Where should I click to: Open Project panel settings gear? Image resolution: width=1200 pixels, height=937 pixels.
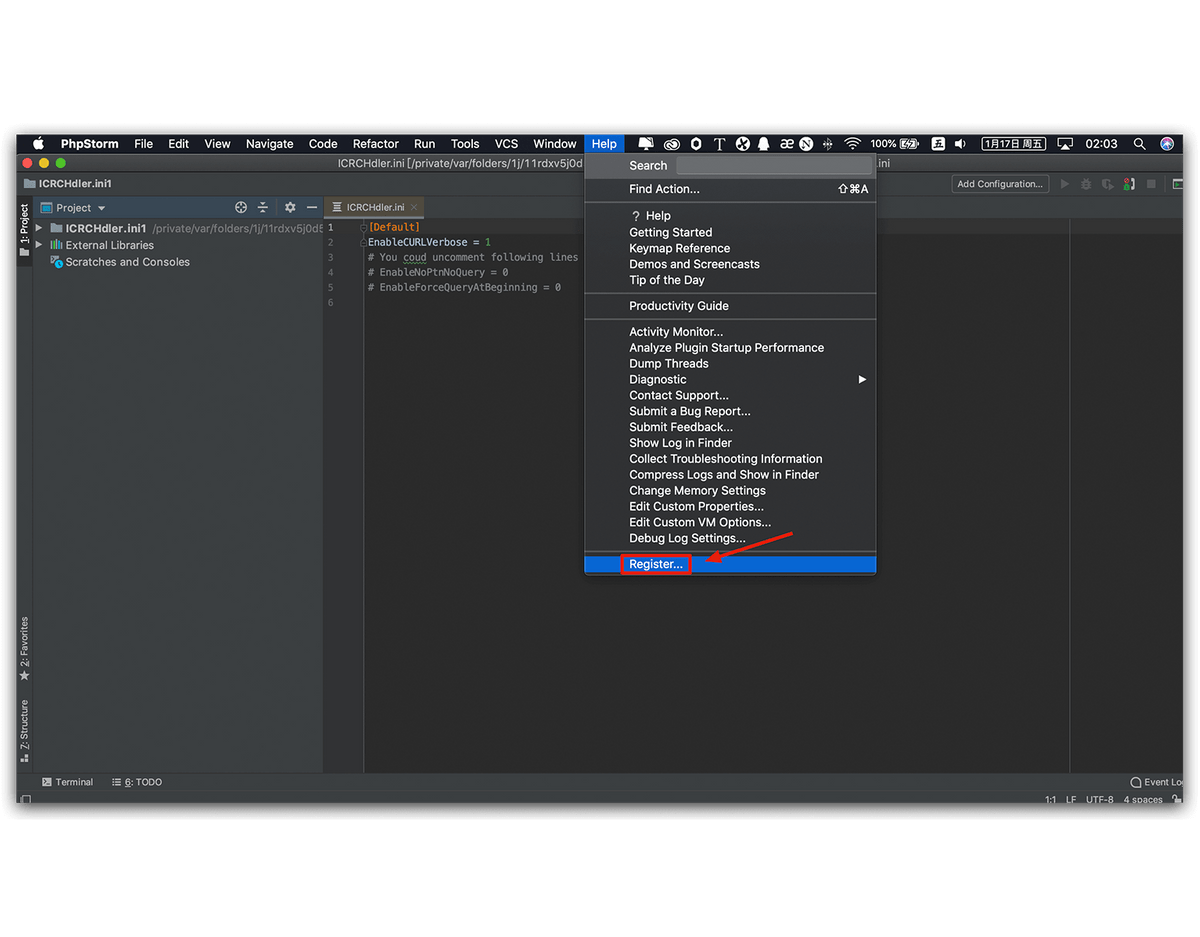[x=290, y=208]
